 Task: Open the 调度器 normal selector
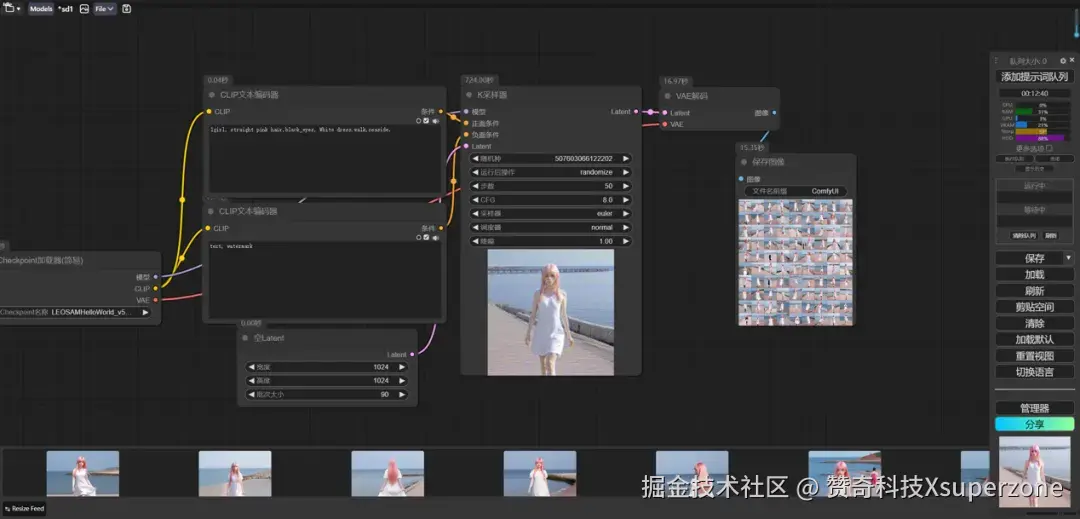(x=550, y=228)
